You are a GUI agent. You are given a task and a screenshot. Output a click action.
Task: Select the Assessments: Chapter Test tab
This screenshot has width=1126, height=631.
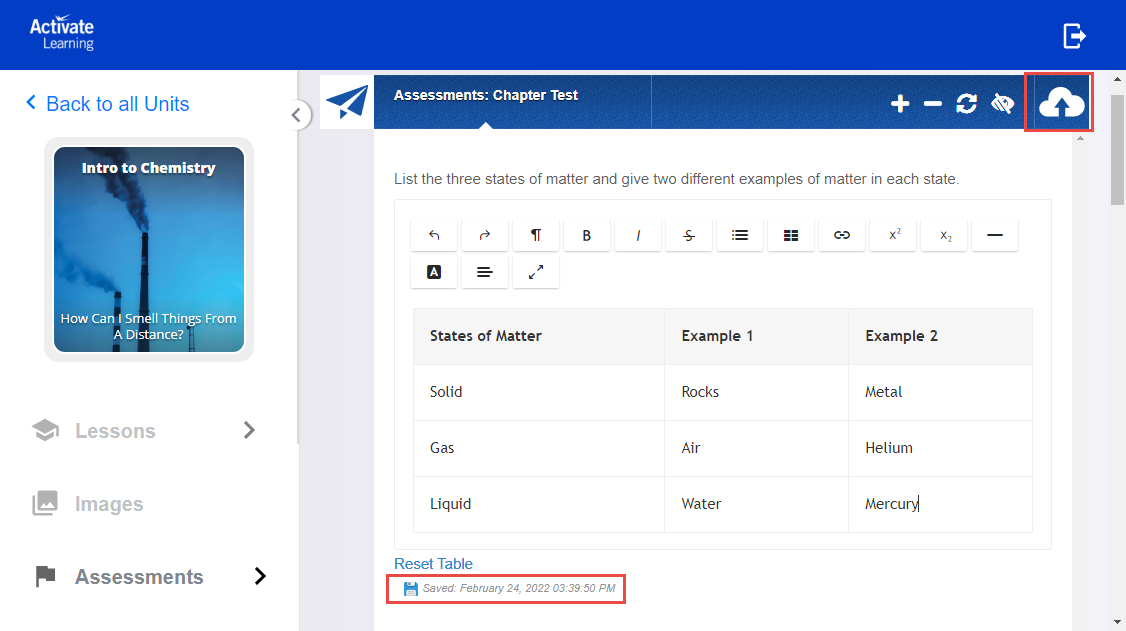[485, 95]
